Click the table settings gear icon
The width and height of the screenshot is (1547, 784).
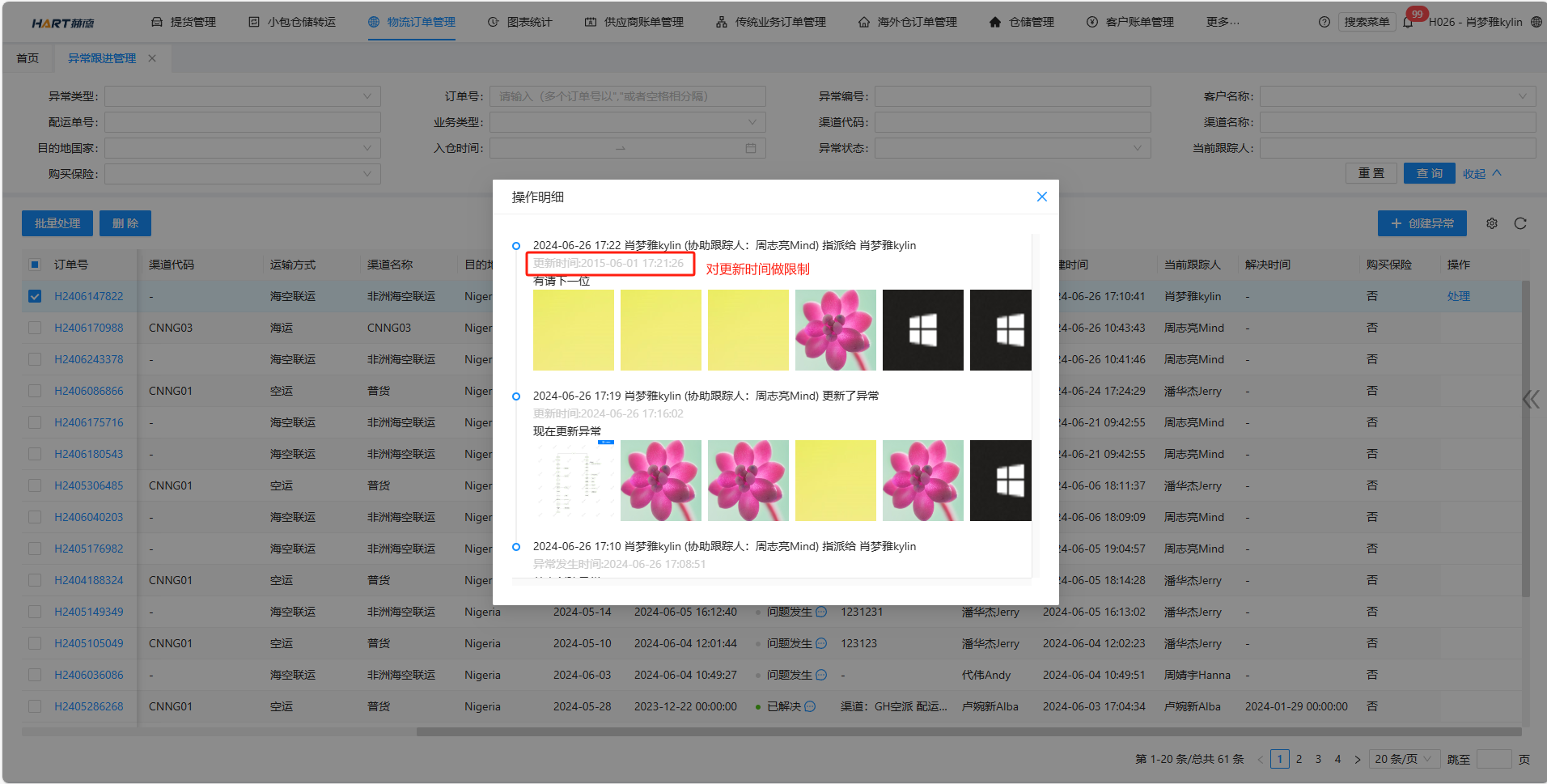coord(1492,223)
